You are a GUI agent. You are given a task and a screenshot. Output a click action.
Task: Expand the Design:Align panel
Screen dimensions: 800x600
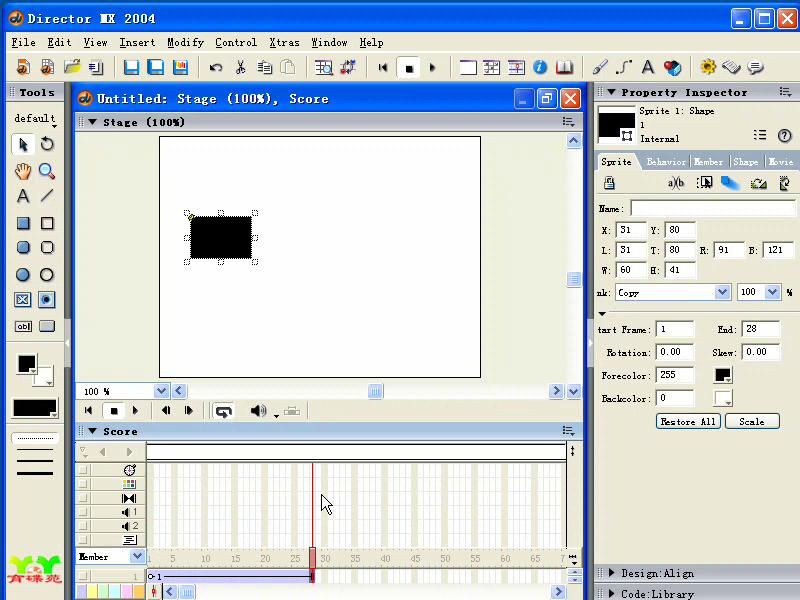point(612,573)
